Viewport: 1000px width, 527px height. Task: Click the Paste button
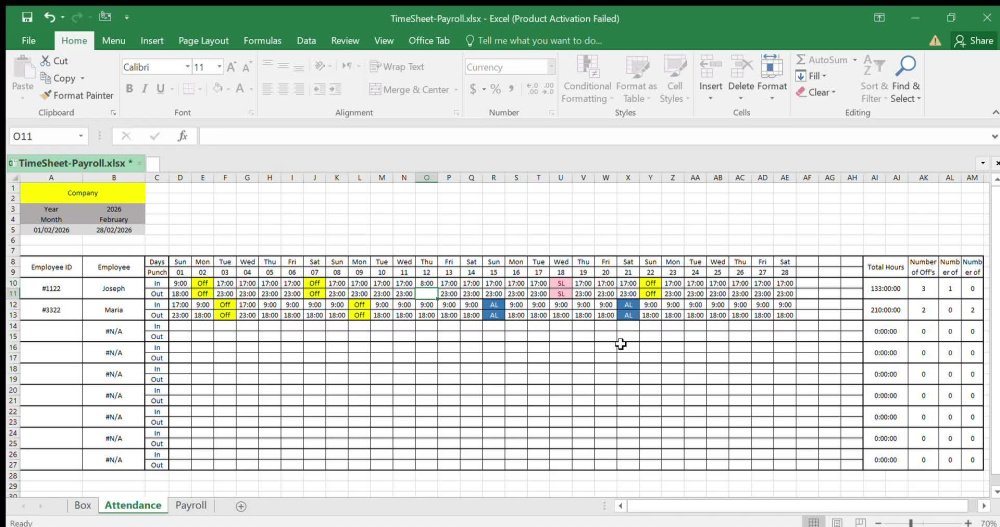[23, 77]
